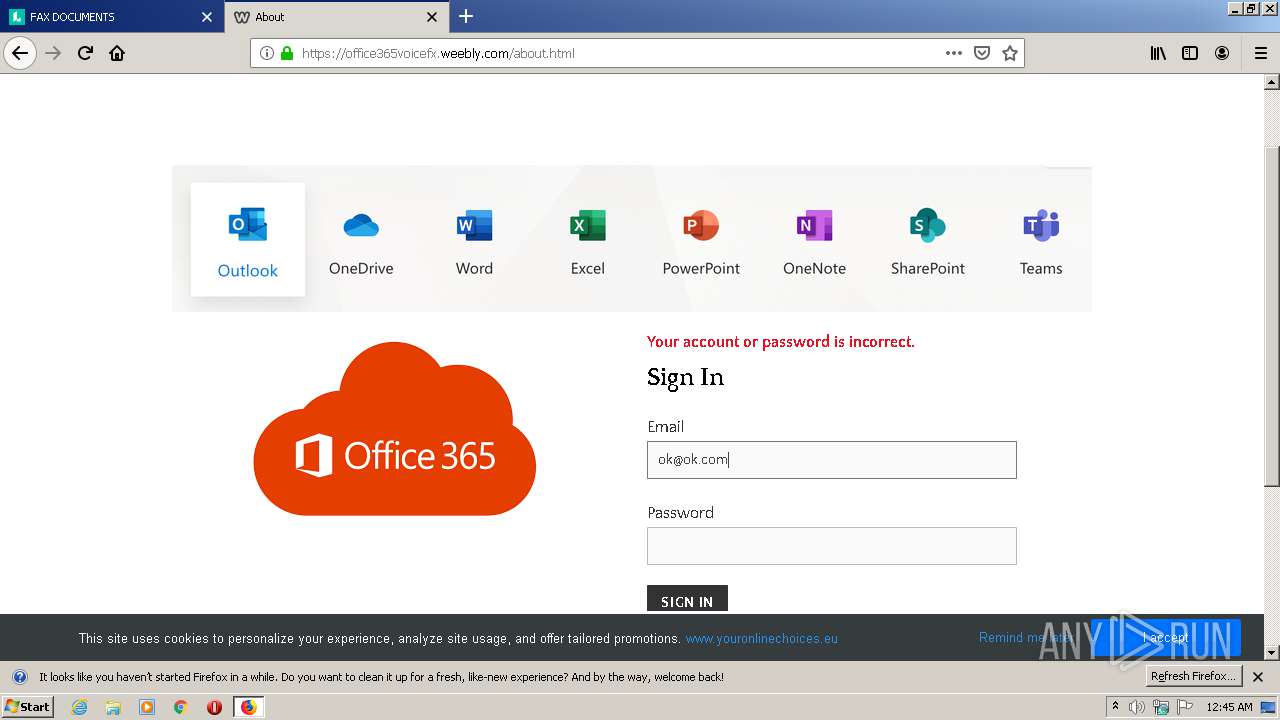The width and height of the screenshot is (1280, 720).
Task: Select the Firefox taskbar button
Action: (x=248, y=707)
